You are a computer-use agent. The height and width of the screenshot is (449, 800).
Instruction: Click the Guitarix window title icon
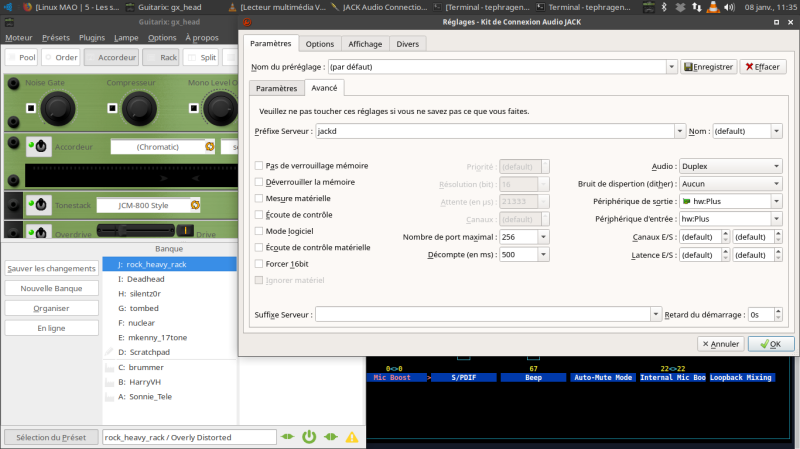point(9,22)
